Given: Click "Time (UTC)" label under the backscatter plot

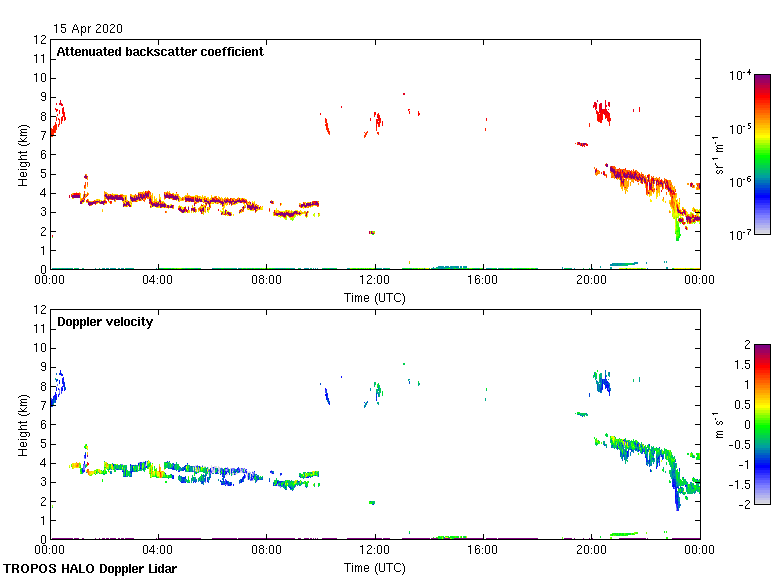Looking at the screenshot, I should pyautogui.click(x=375, y=298).
